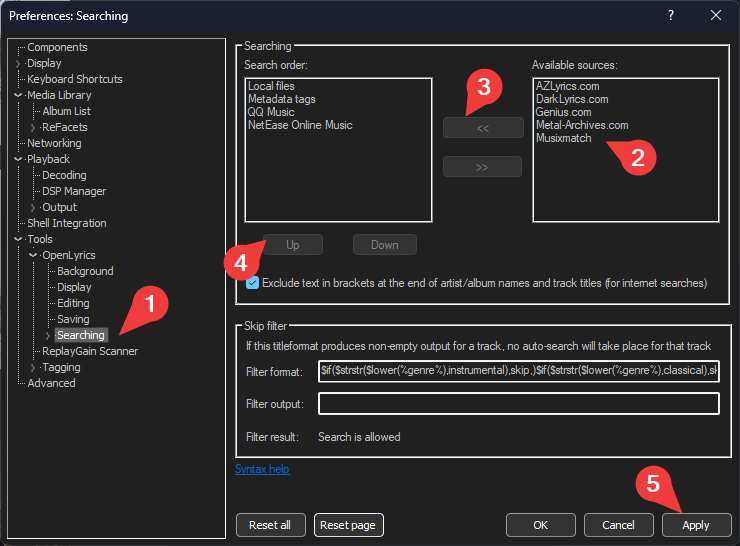Select DSP Manager in the tree
The width and height of the screenshot is (740, 546).
point(73,191)
